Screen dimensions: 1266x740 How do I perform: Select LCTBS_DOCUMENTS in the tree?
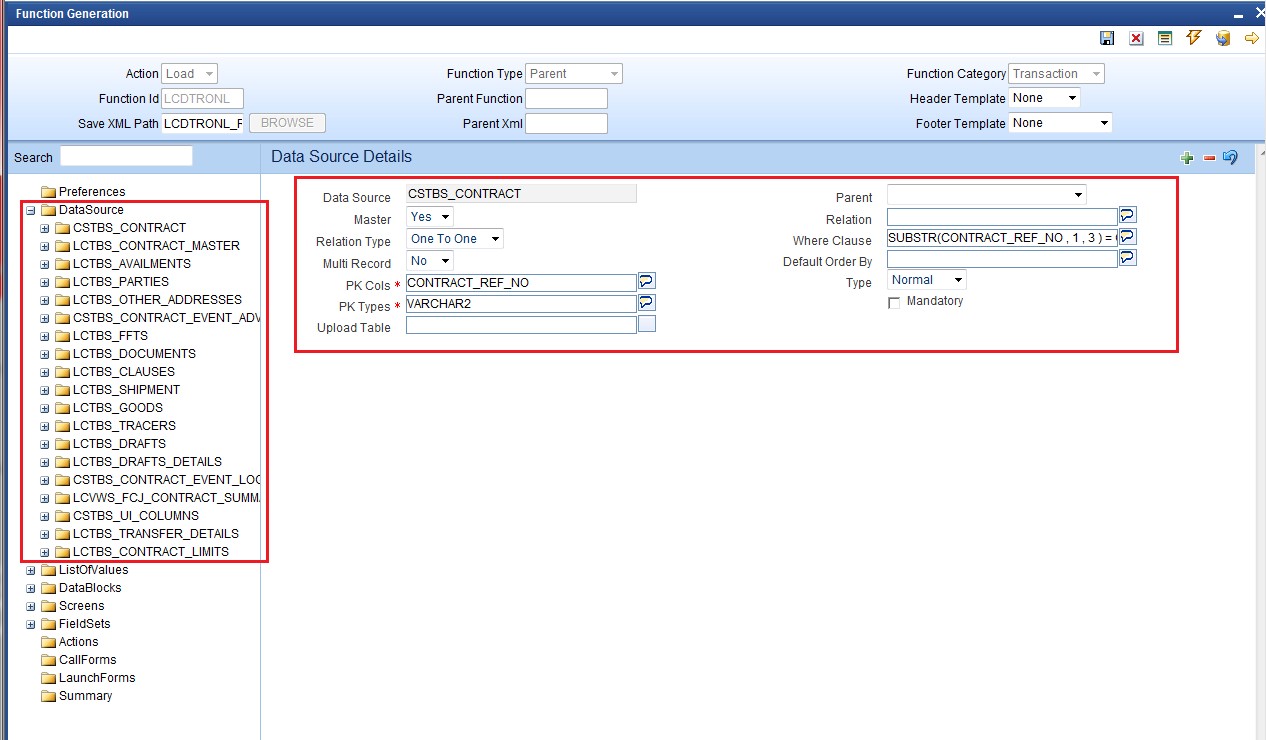click(134, 354)
